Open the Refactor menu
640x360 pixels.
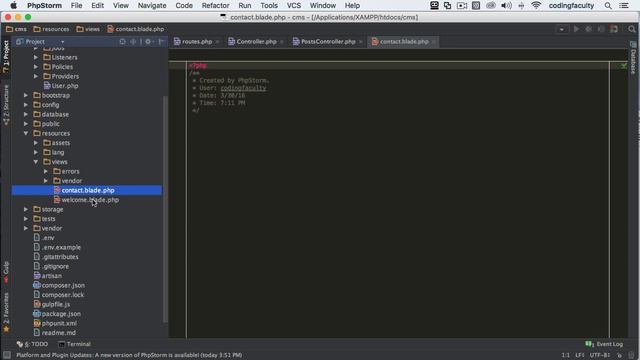pyautogui.click(x=216, y=6)
